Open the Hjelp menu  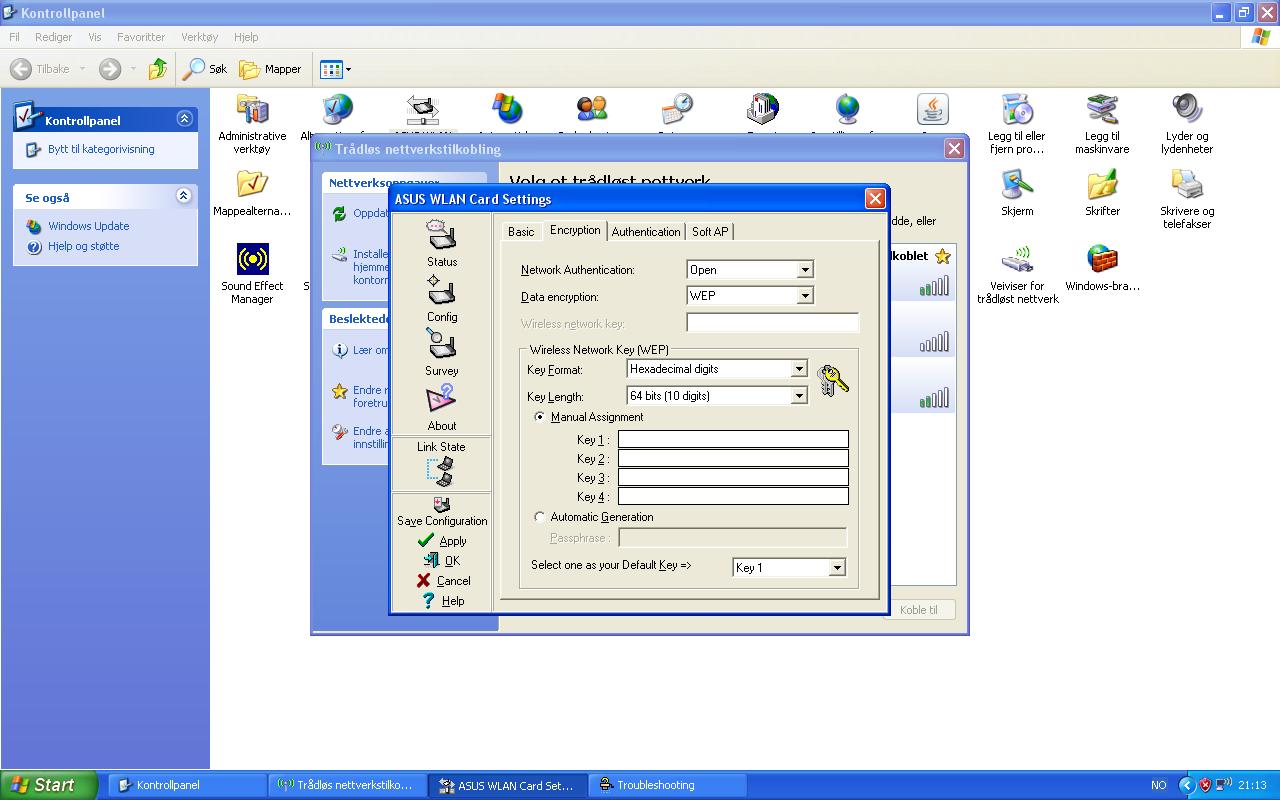[x=246, y=37]
